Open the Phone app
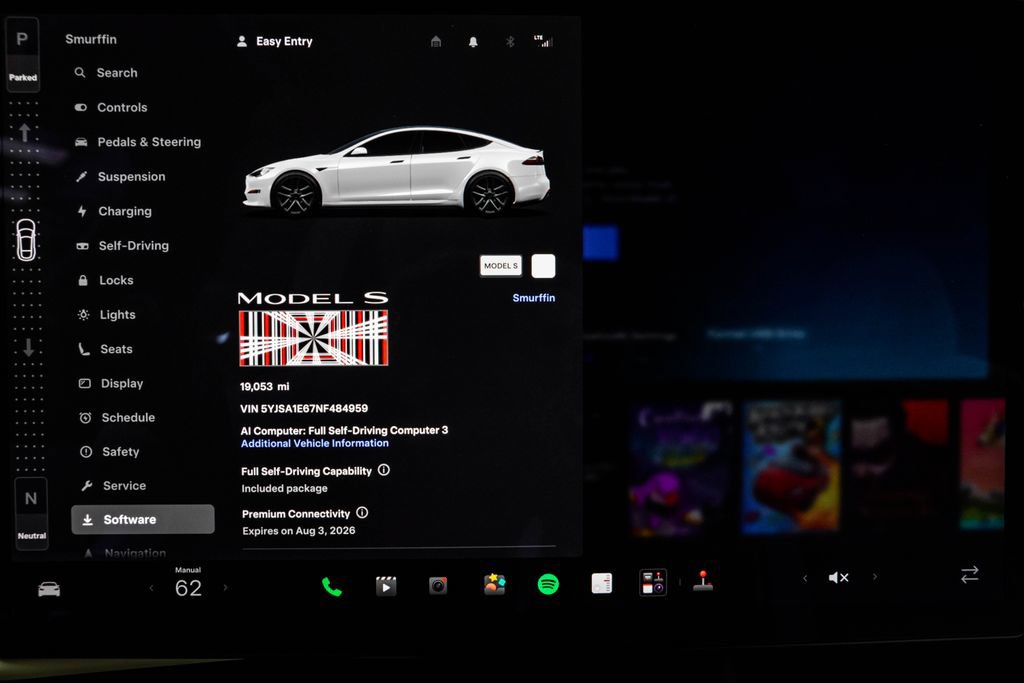The height and width of the screenshot is (683, 1024). tap(332, 586)
